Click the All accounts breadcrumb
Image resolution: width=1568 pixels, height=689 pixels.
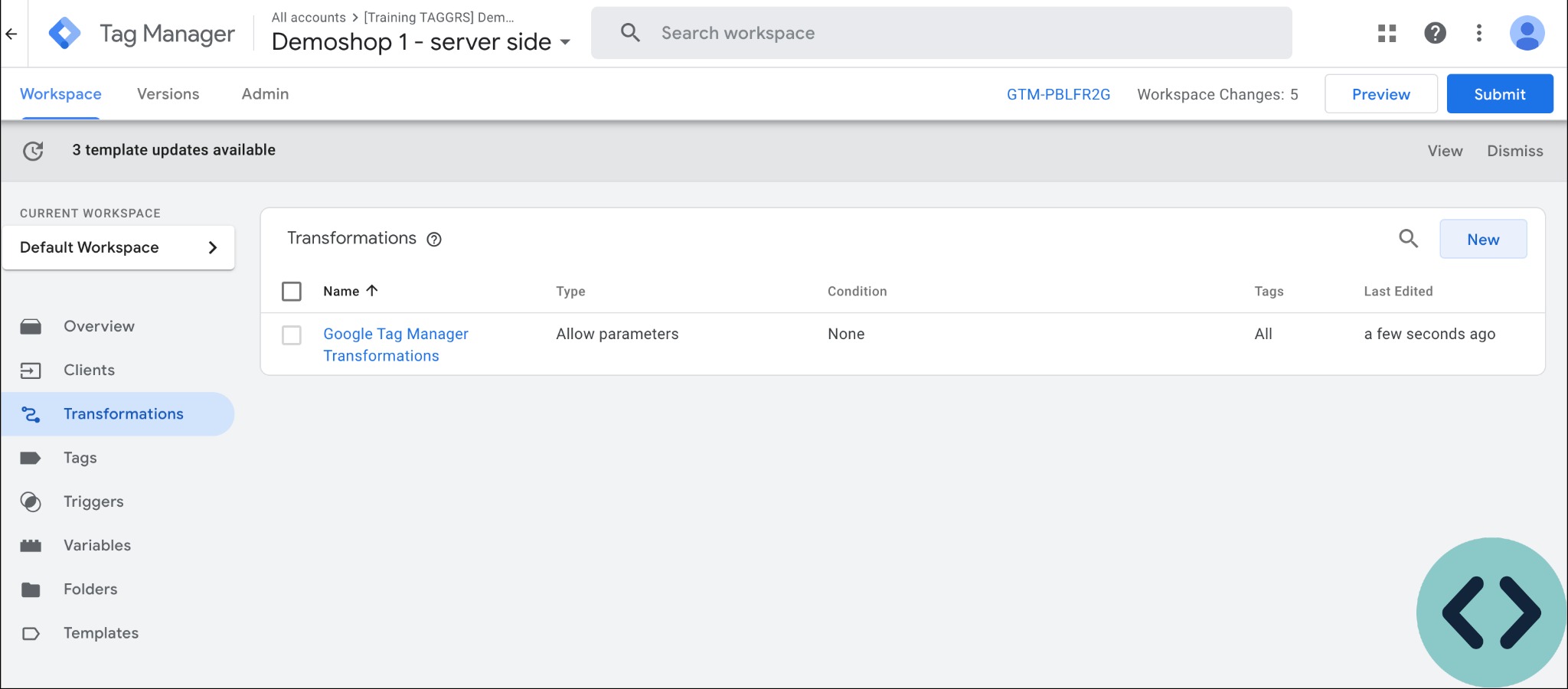click(x=309, y=17)
